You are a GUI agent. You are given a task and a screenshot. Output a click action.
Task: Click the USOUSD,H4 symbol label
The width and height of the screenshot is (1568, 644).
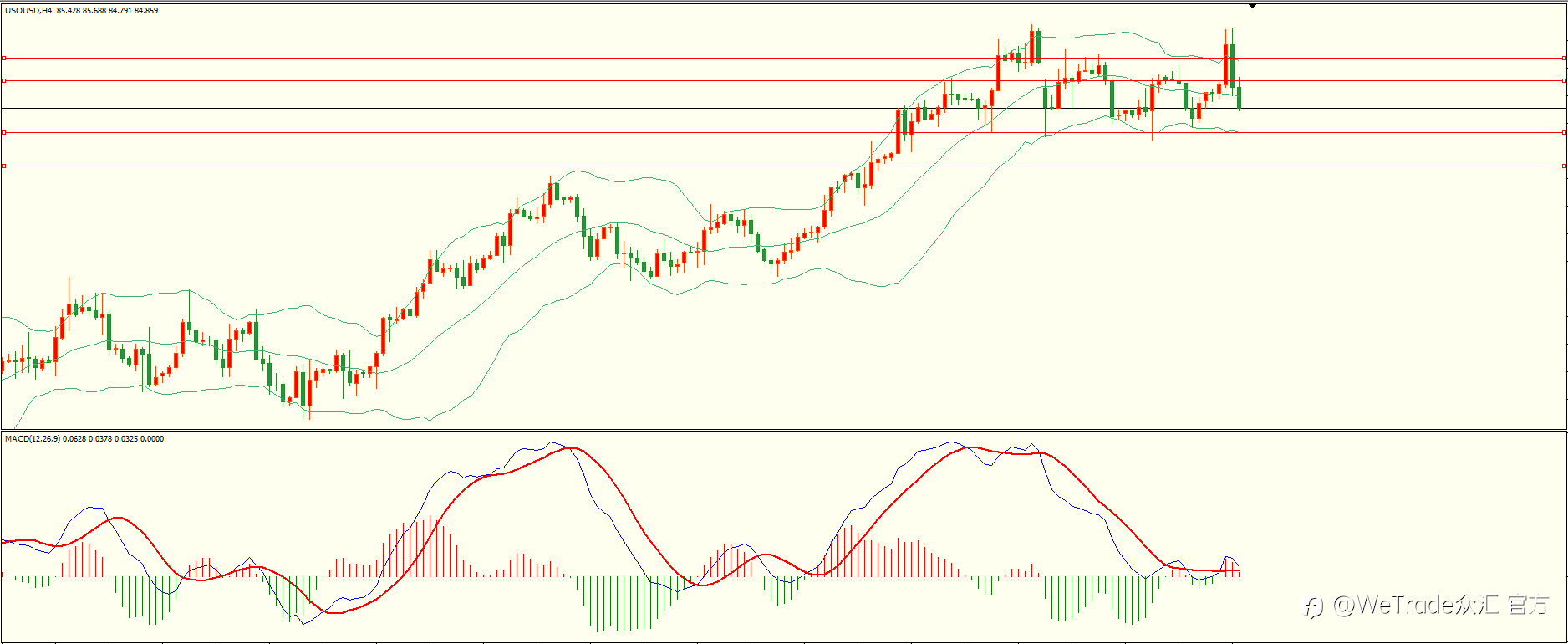pos(28,11)
